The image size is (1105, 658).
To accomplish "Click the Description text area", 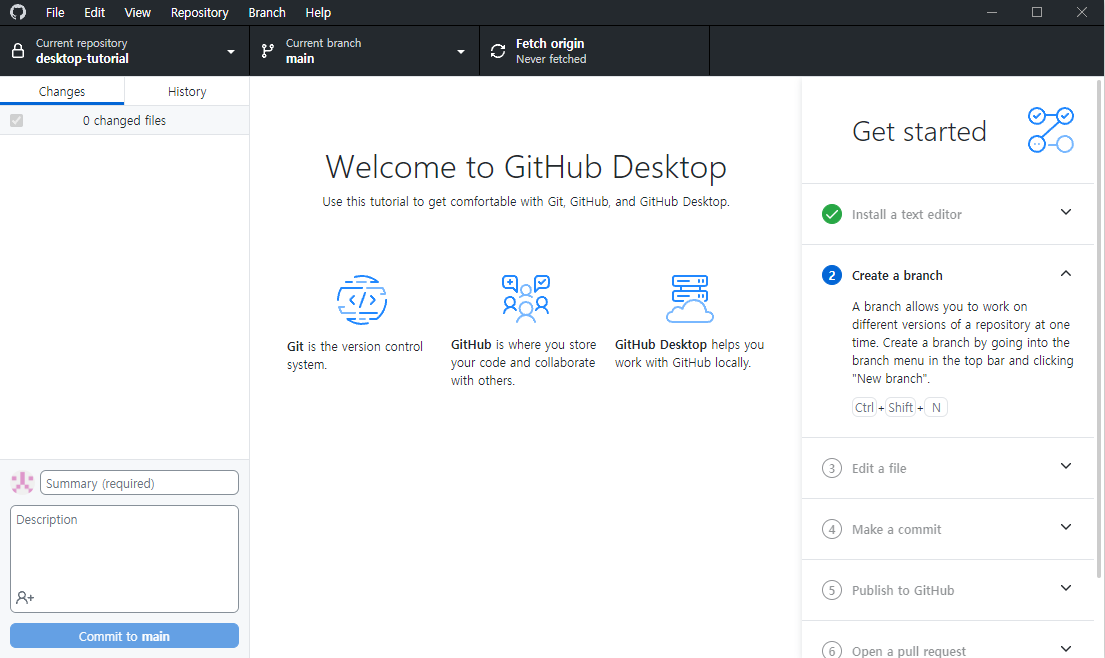I will [124, 559].
